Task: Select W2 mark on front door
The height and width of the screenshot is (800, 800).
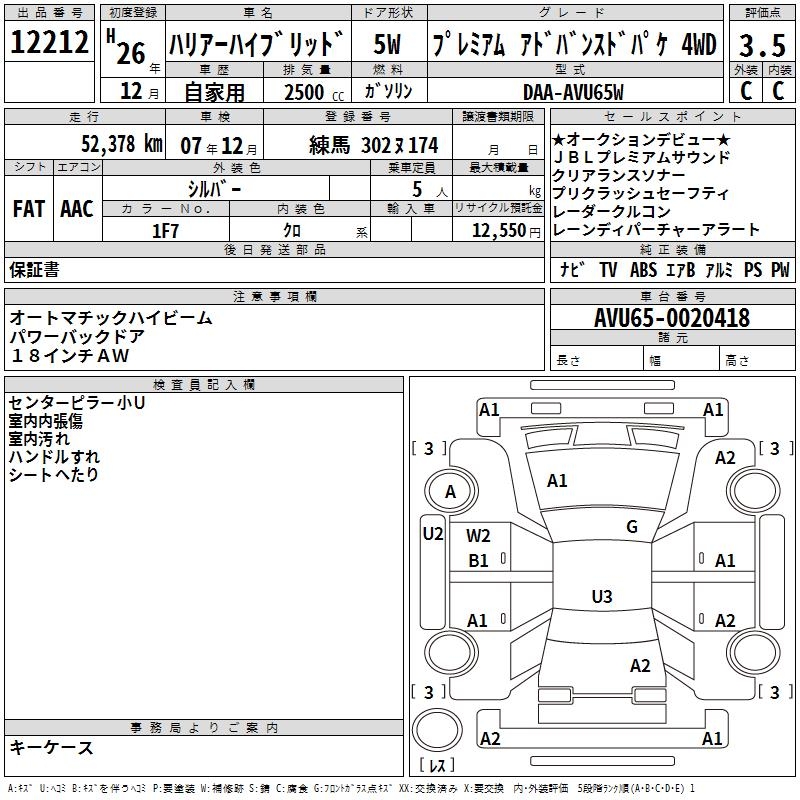Action: 478,536
